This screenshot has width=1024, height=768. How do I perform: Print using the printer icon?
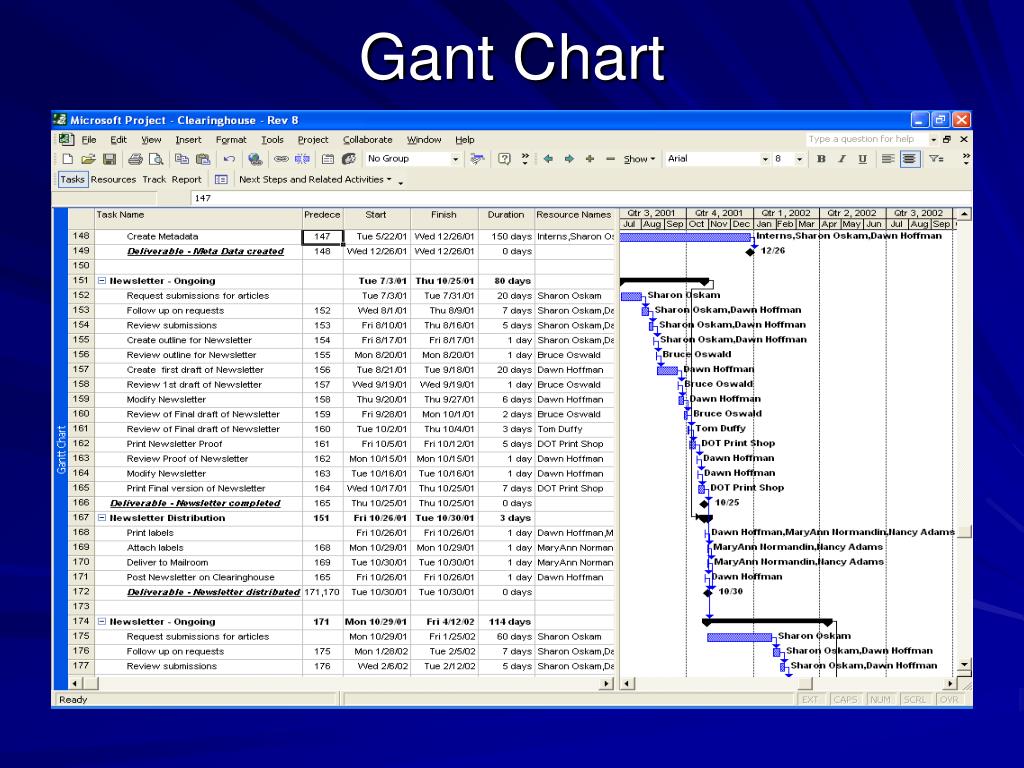[x=135, y=159]
